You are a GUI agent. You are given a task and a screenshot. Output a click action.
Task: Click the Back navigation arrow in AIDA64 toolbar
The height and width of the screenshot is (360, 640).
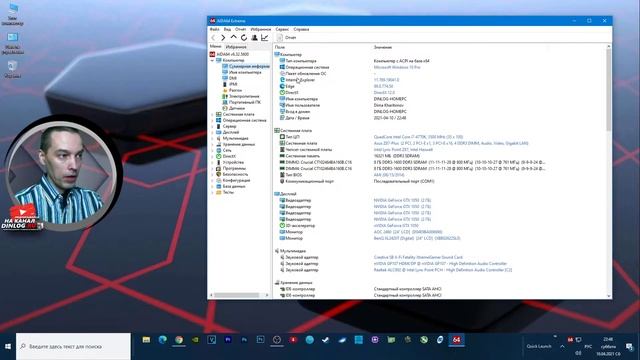tap(213, 38)
